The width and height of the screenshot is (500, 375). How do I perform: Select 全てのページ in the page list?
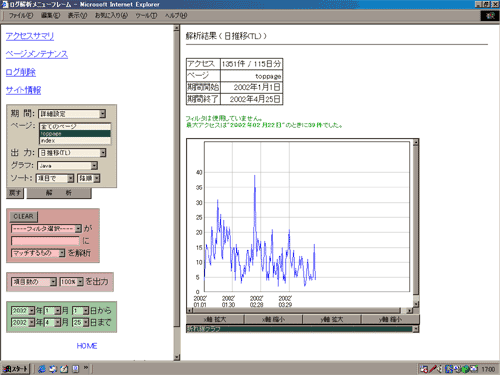pyautogui.click(x=75, y=127)
